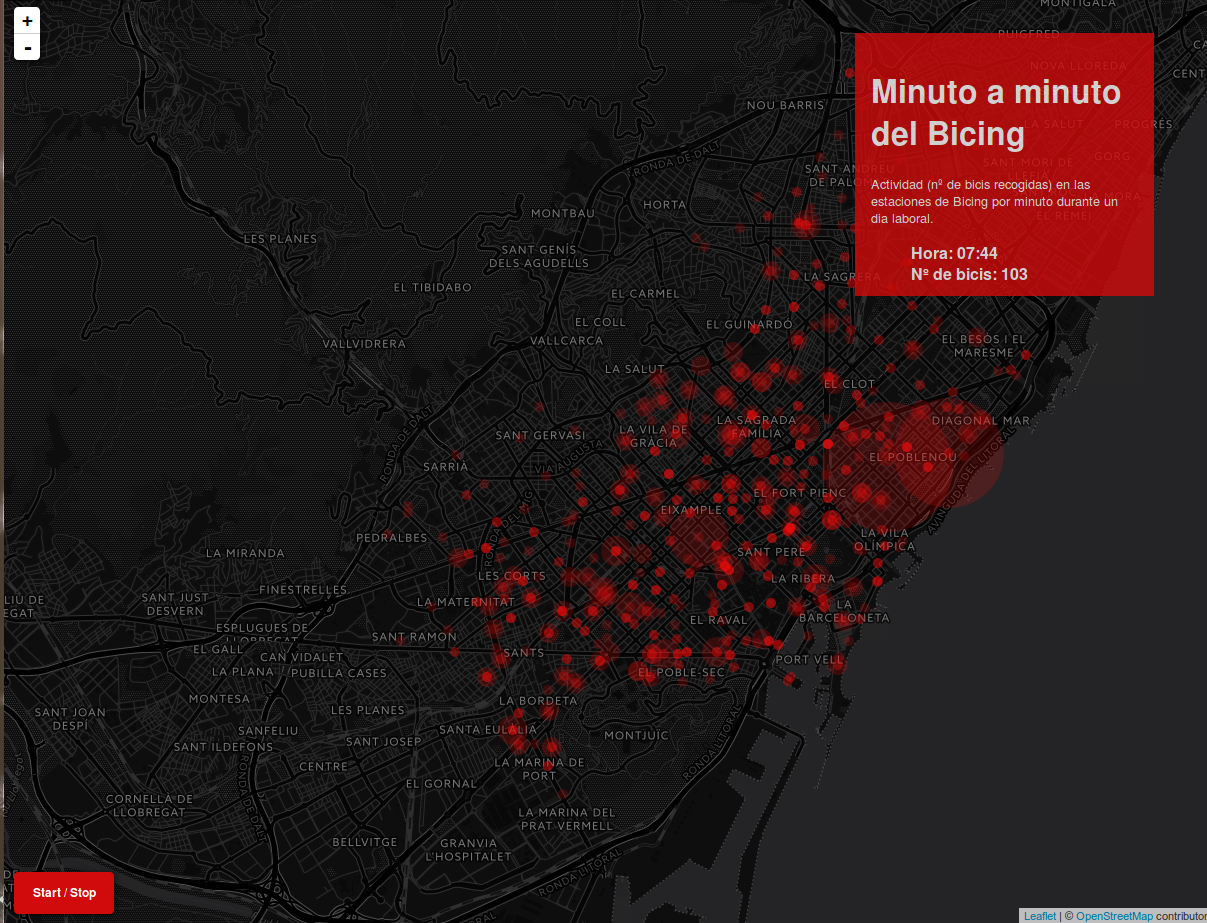The height and width of the screenshot is (923, 1207).
Task: Click the EL TIBIDABO map label
Action: click(x=432, y=287)
